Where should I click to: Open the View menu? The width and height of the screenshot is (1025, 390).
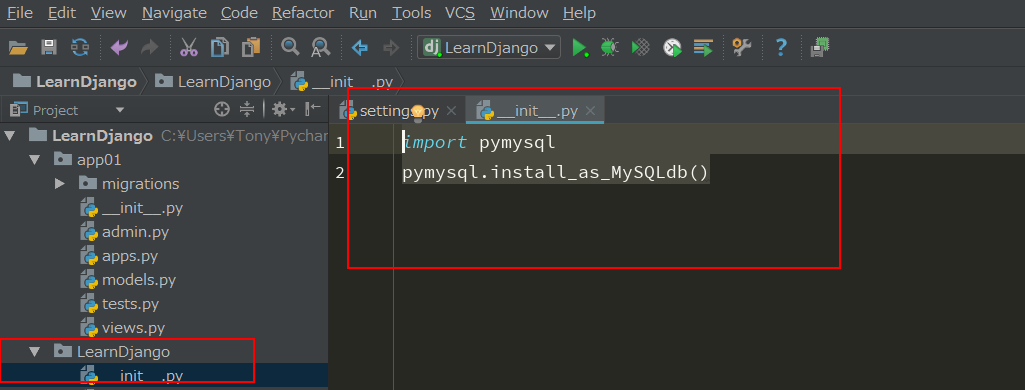pos(109,12)
